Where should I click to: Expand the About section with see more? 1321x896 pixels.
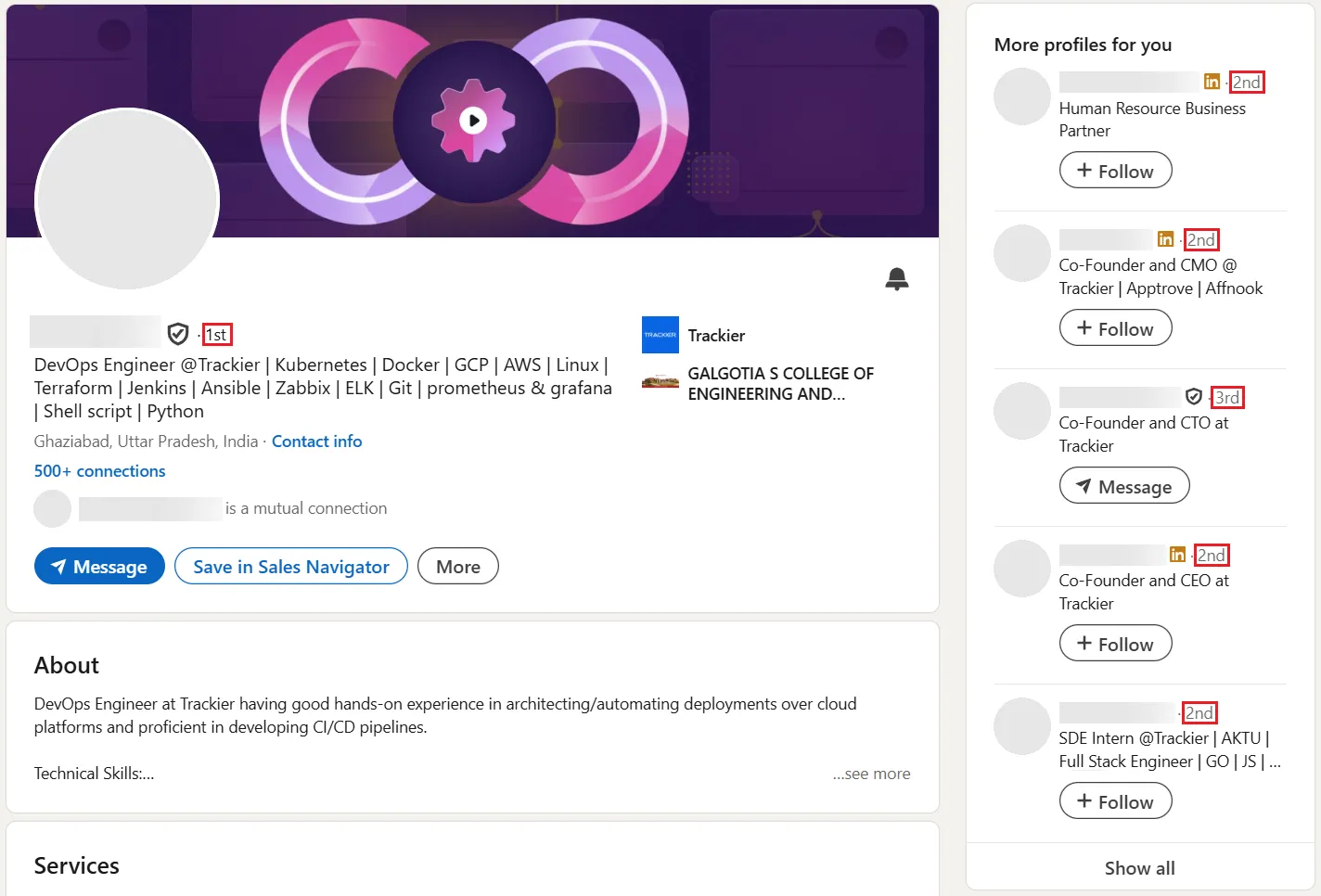pyautogui.click(x=870, y=773)
